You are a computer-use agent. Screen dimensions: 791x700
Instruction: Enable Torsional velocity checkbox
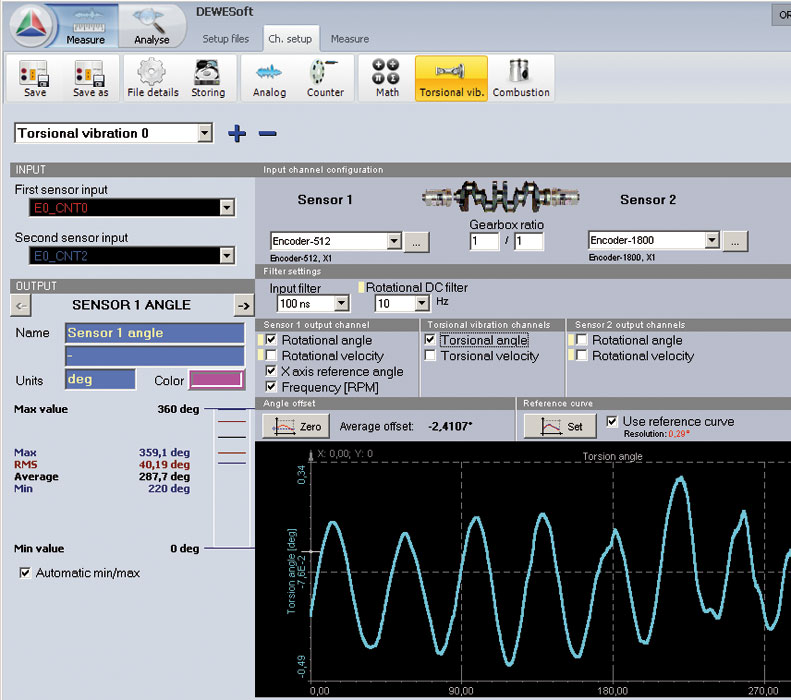pyautogui.click(x=430, y=356)
